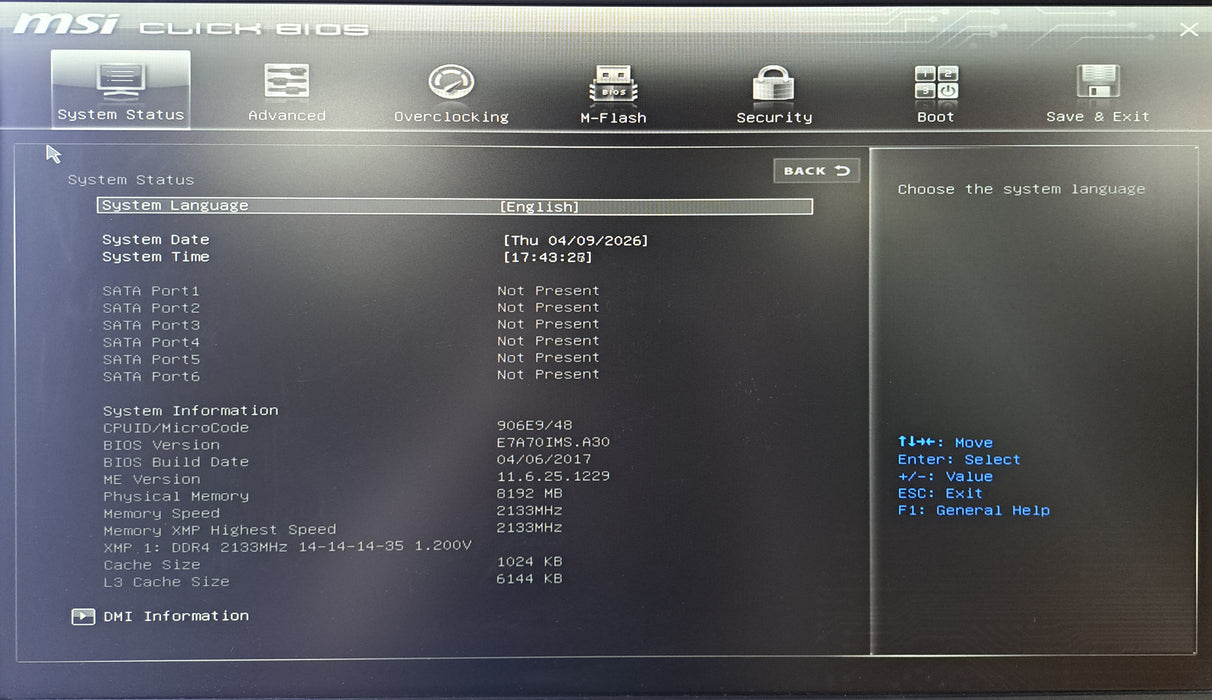Click the 'Choose the system language' help text
This screenshot has height=700, width=1212.
pos(1021,189)
